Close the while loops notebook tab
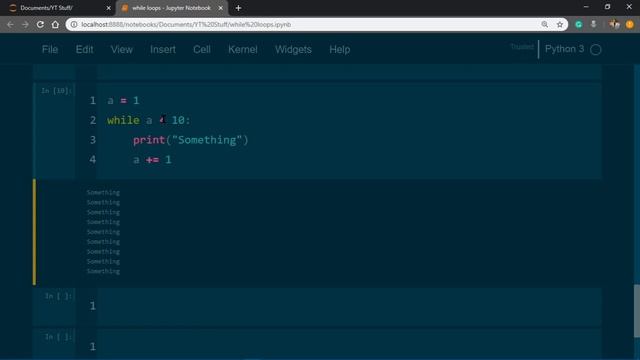640x360 pixels. click(220, 8)
